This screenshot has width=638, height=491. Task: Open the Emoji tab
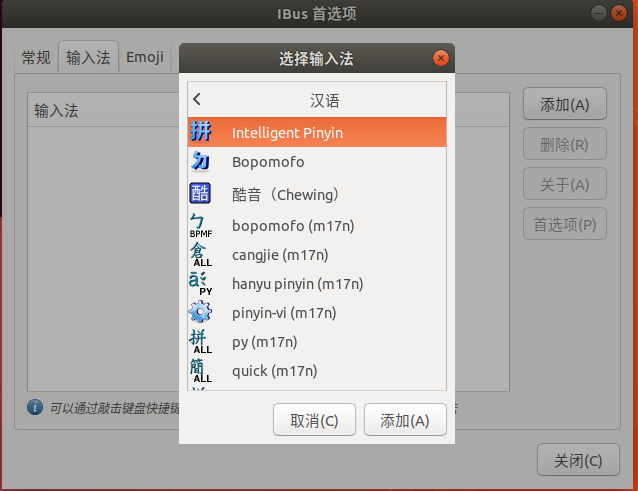click(145, 57)
